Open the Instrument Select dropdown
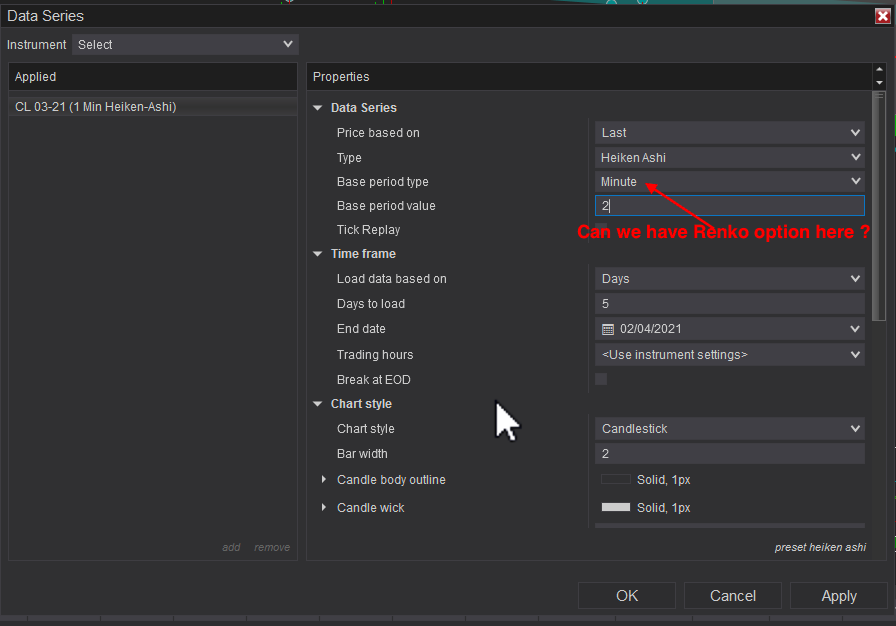 pos(185,45)
